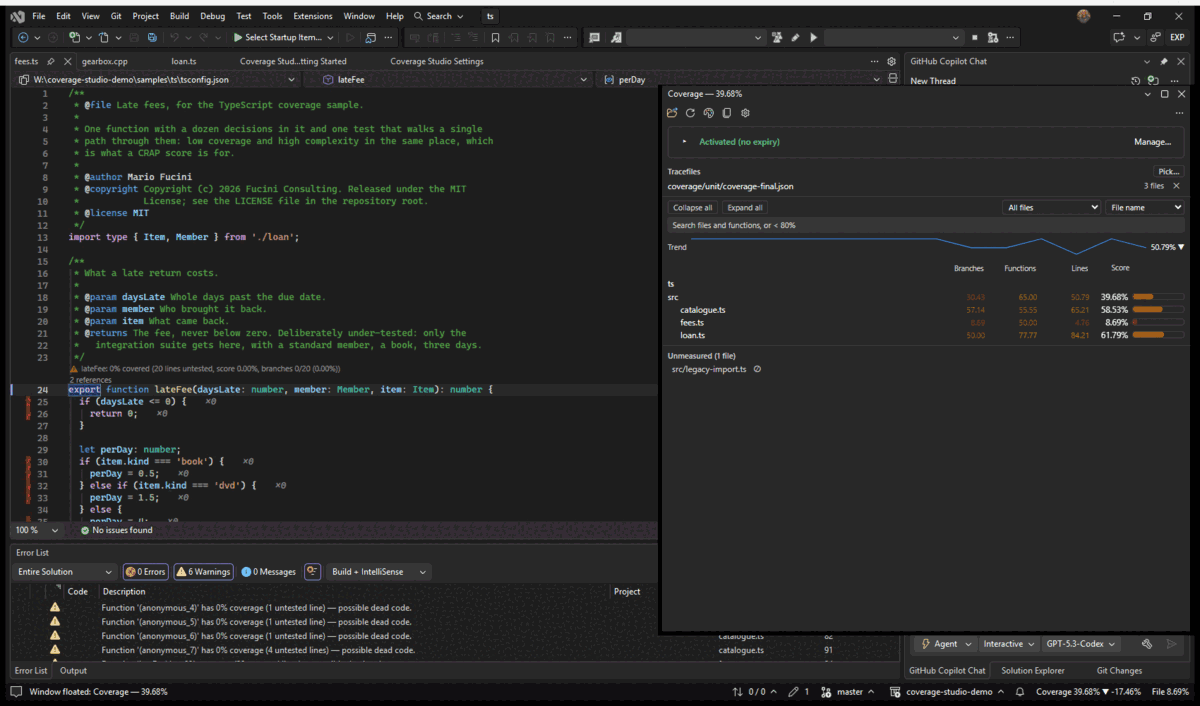
Task: Open the 100 % zoom level dropdown
Action: [37, 530]
